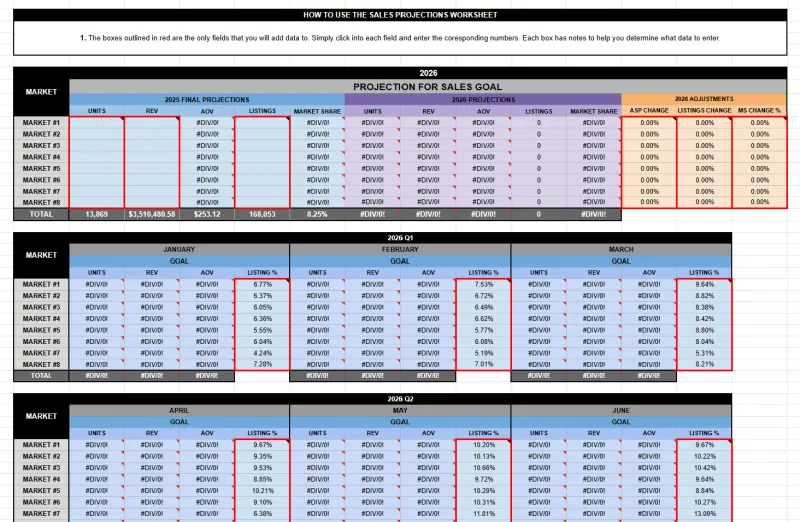Select the 2026 Projections purple header

[483, 100]
